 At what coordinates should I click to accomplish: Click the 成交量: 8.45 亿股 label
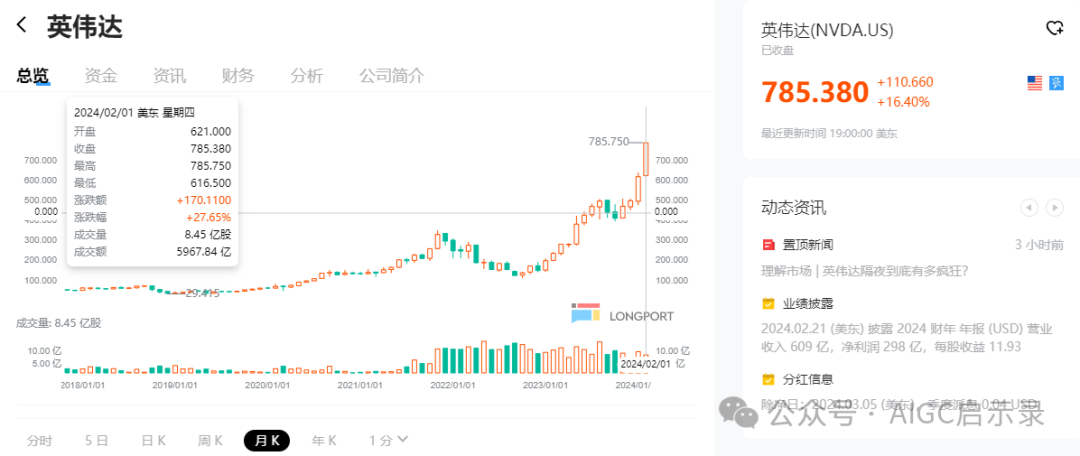(59, 322)
